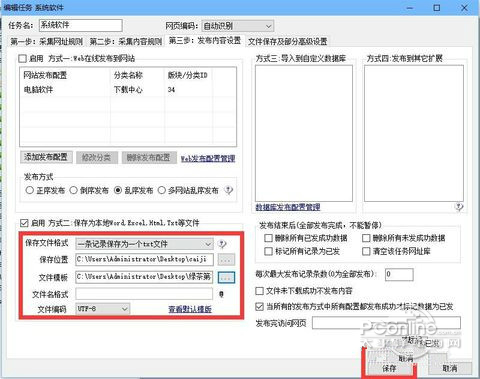
Task: Open 查看默认模板 link
Action: [190, 309]
